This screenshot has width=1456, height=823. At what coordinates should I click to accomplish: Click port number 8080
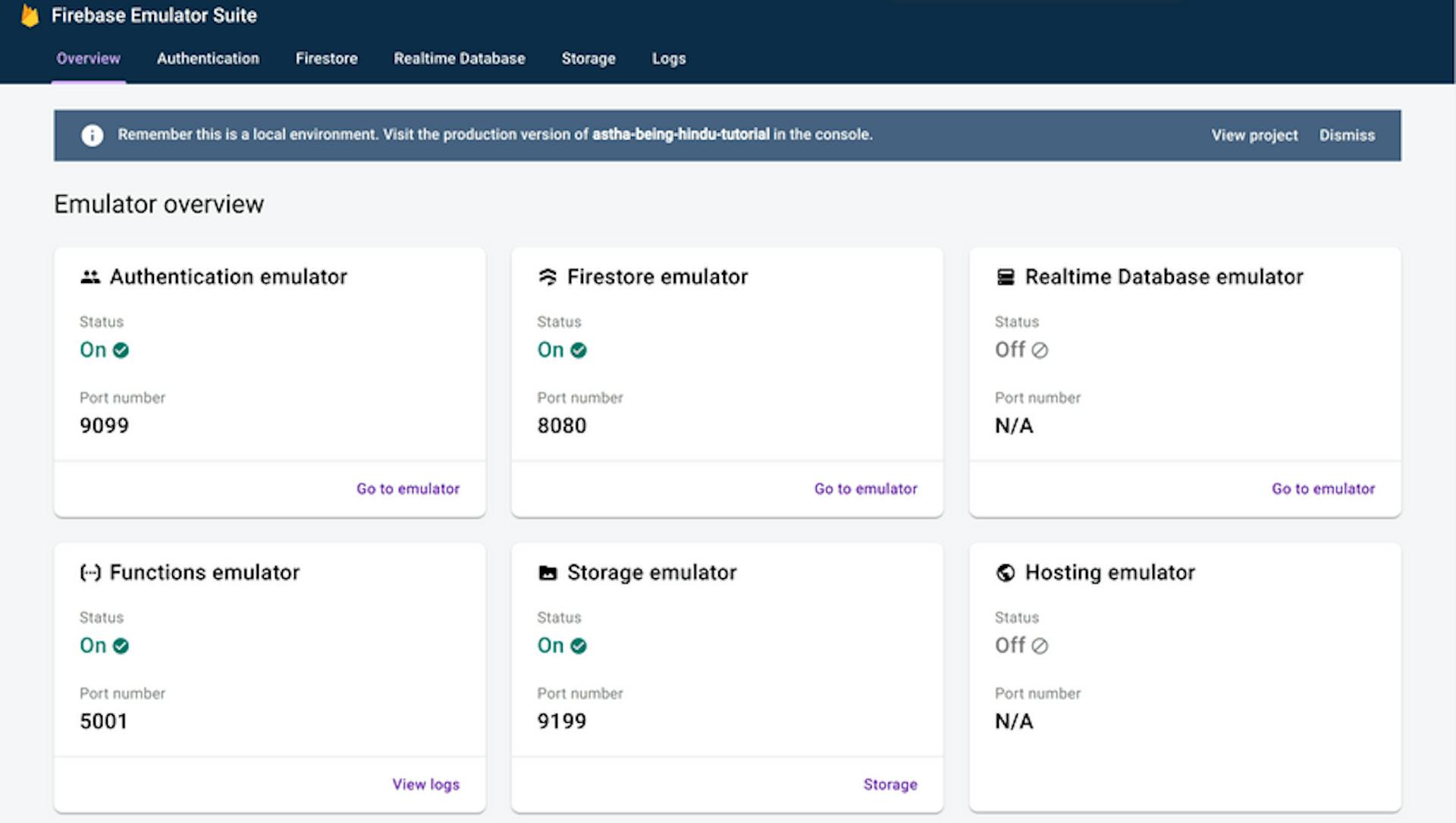pyautogui.click(x=562, y=426)
